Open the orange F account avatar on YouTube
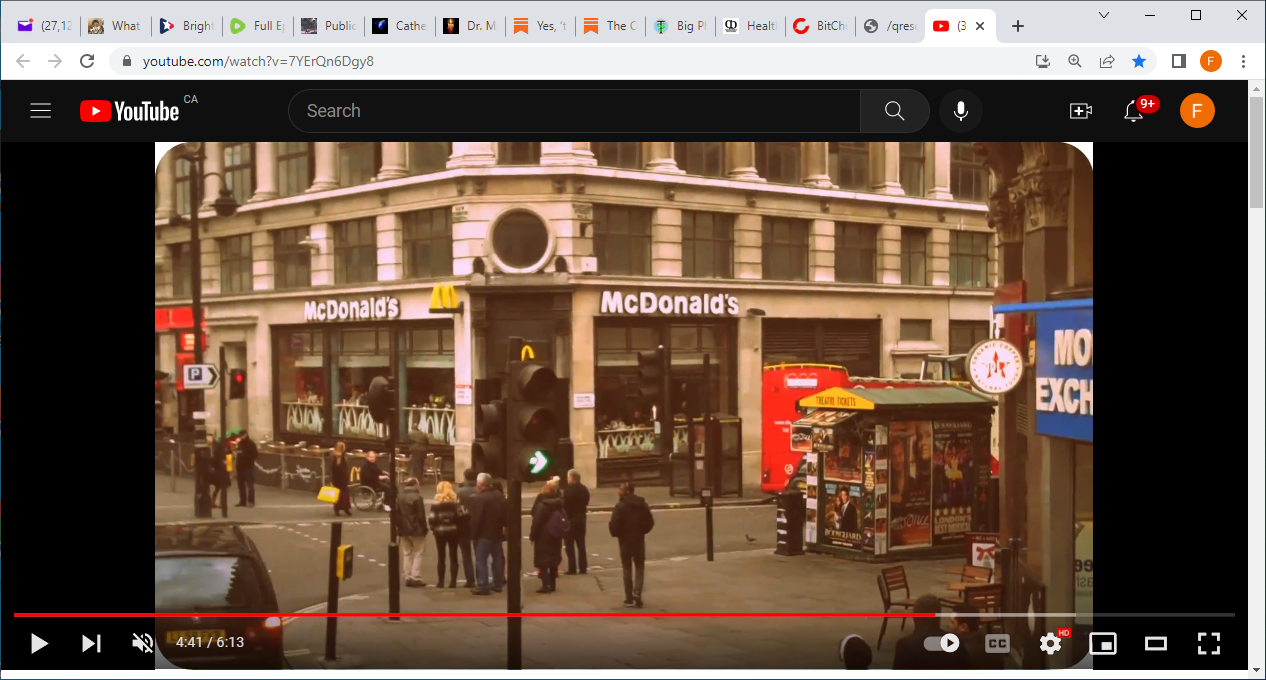Image resolution: width=1266 pixels, height=680 pixels. [x=1197, y=111]
